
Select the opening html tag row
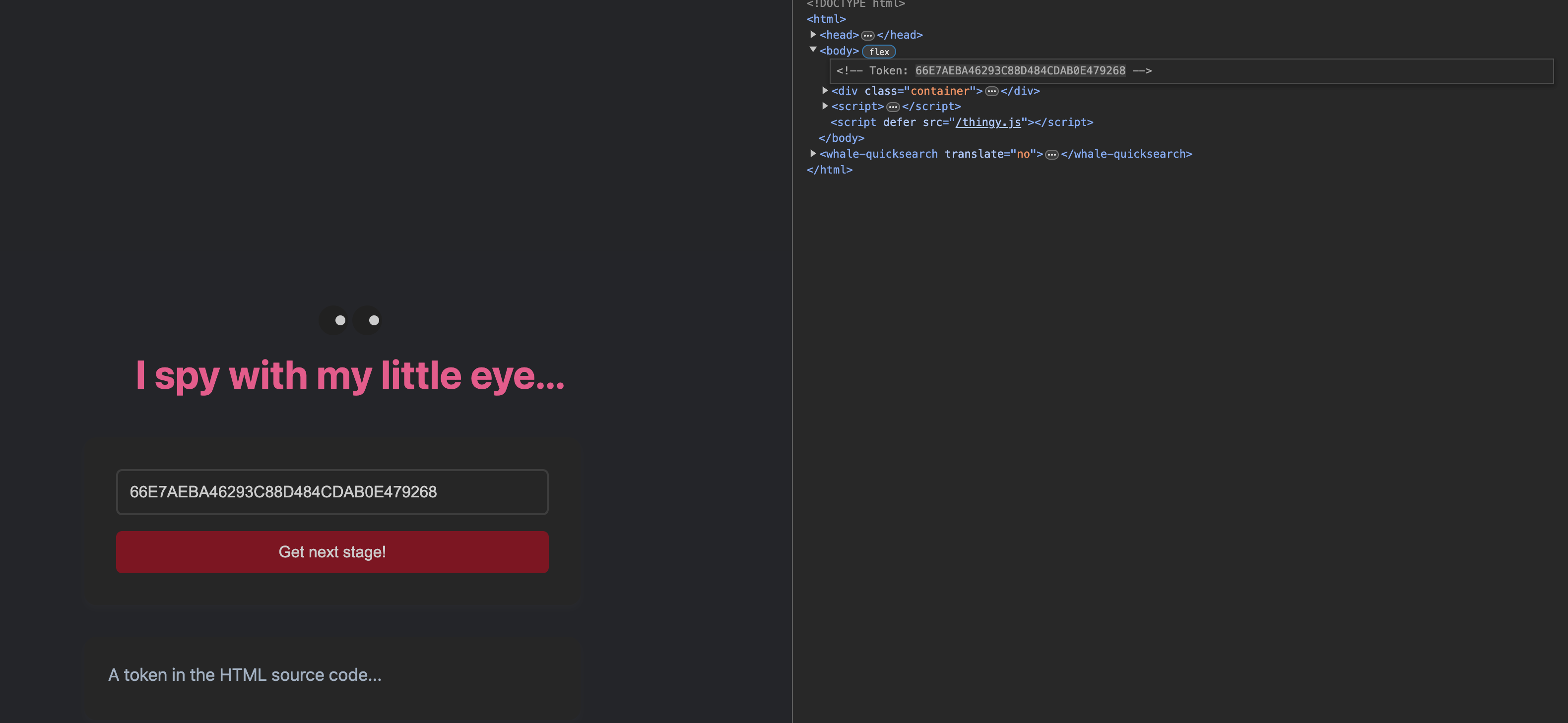pos(826,19)
